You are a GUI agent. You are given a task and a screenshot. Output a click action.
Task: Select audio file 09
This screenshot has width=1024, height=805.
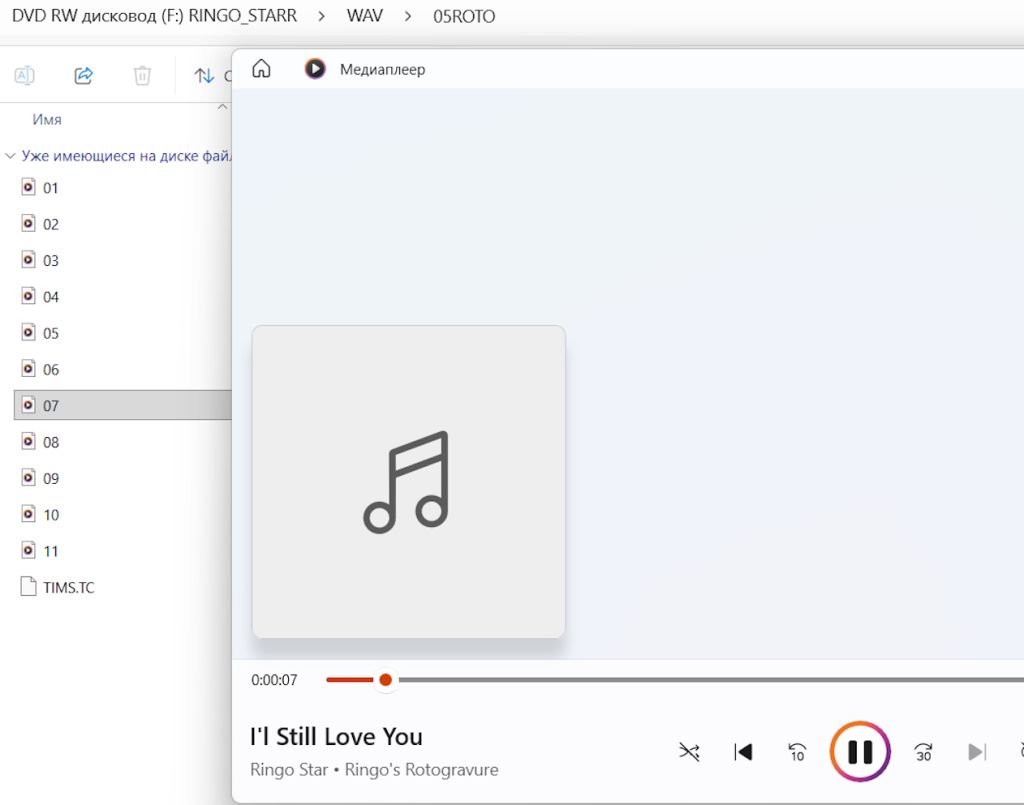pyautogui.click(x=122, y=479)
